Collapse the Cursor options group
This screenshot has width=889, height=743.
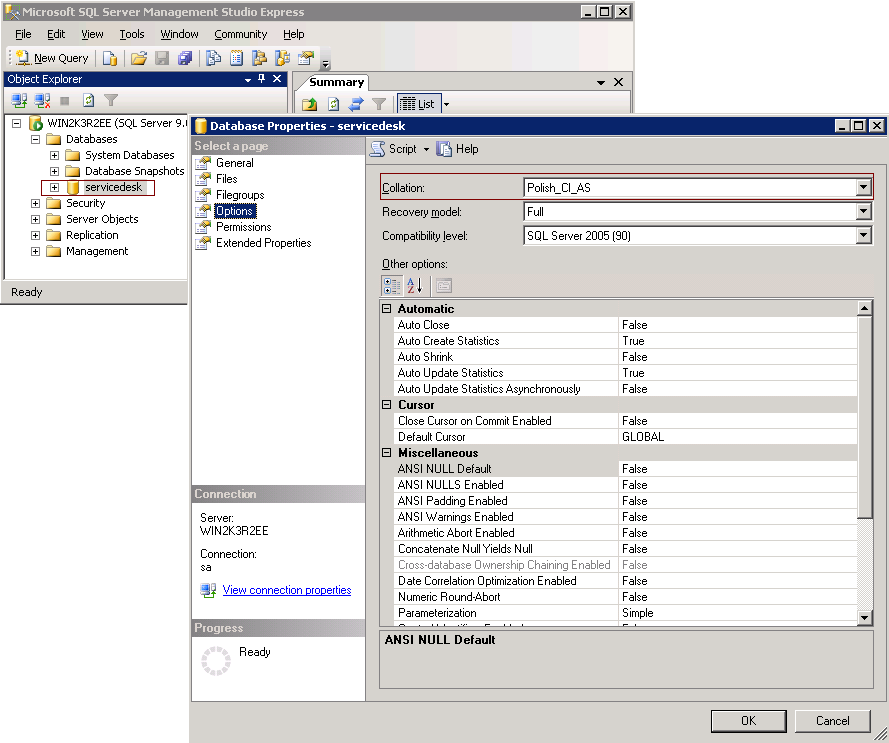click(x=387, y=404)
